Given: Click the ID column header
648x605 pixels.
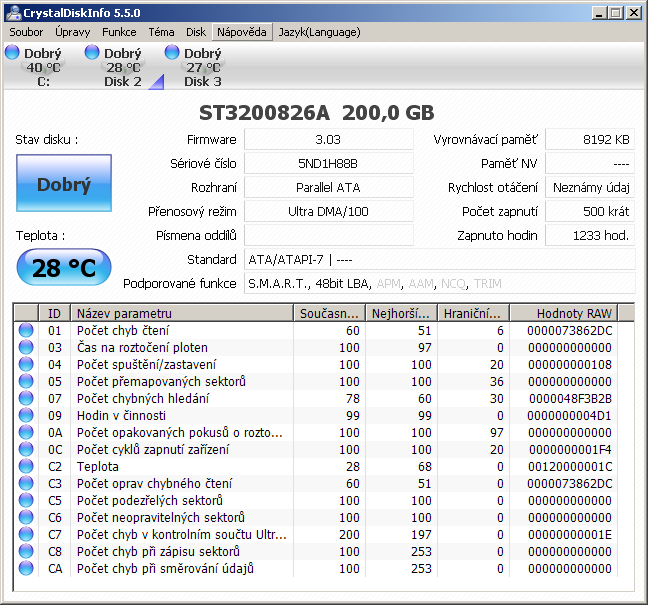Looking at the screenshot, I should pos(55,313).
